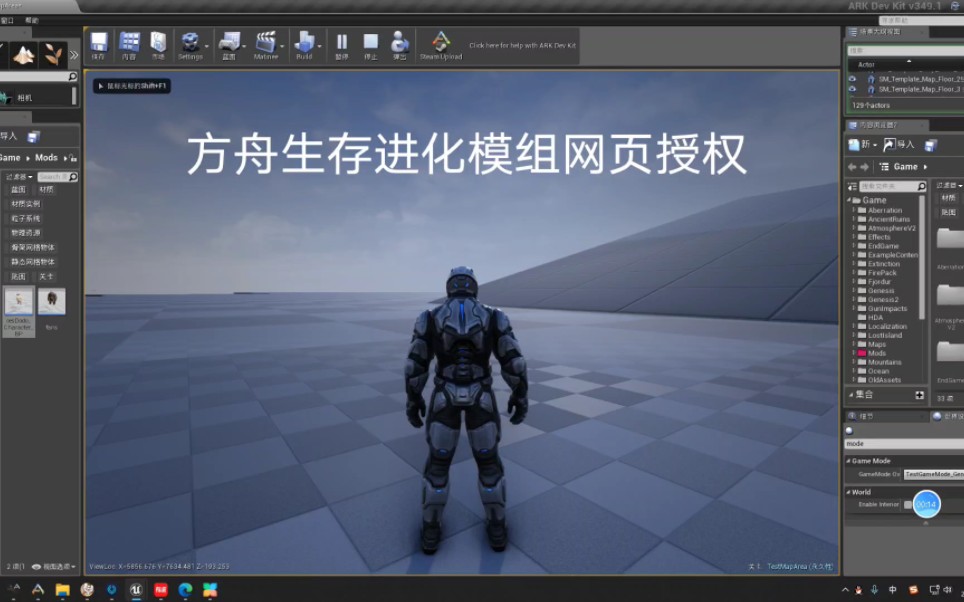
Task: Open the Settings dropdown arrow
Action: pos(207,46)
